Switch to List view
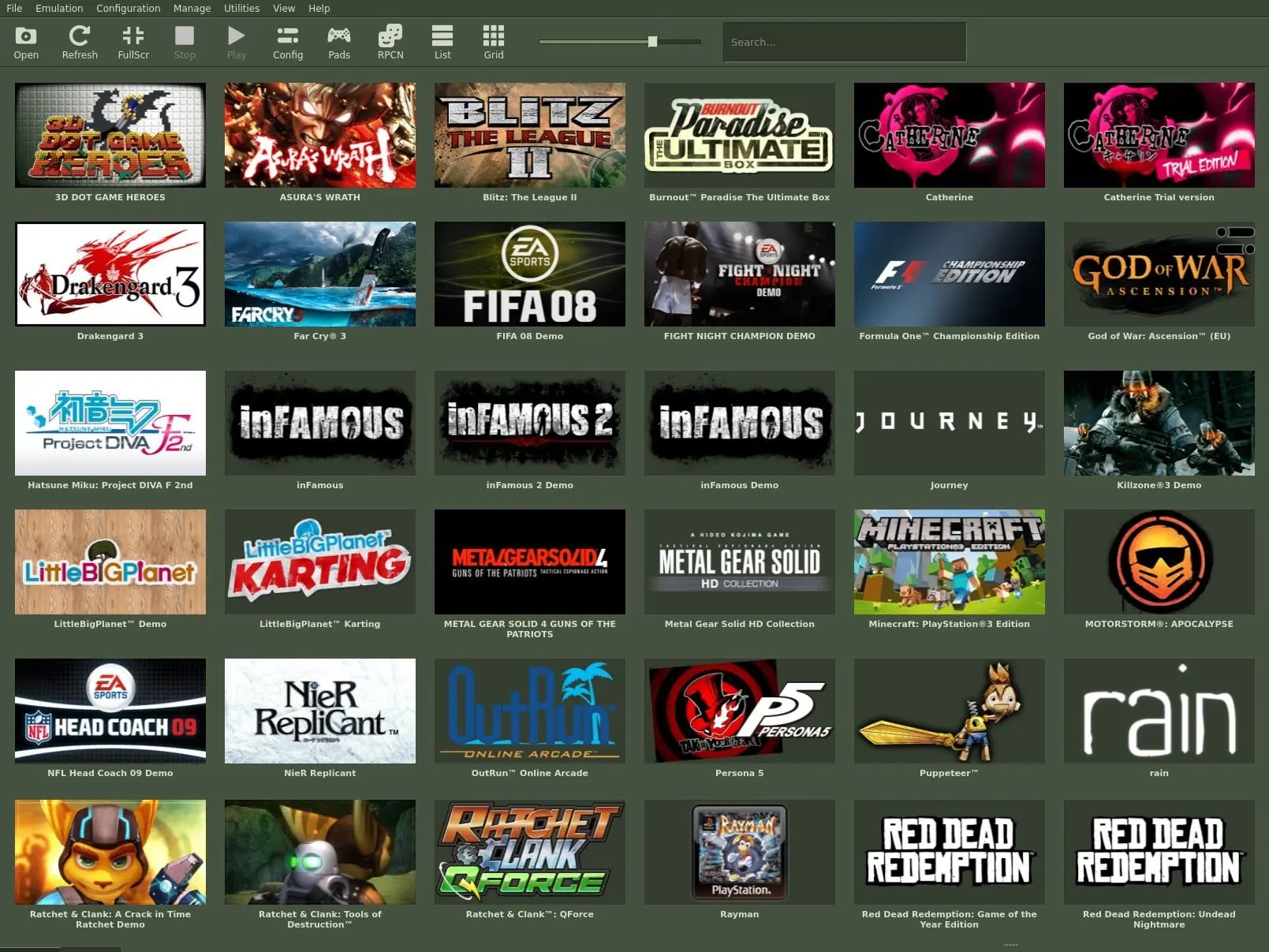This screenshot has height=952, width=1269. [x=442, y=43]
